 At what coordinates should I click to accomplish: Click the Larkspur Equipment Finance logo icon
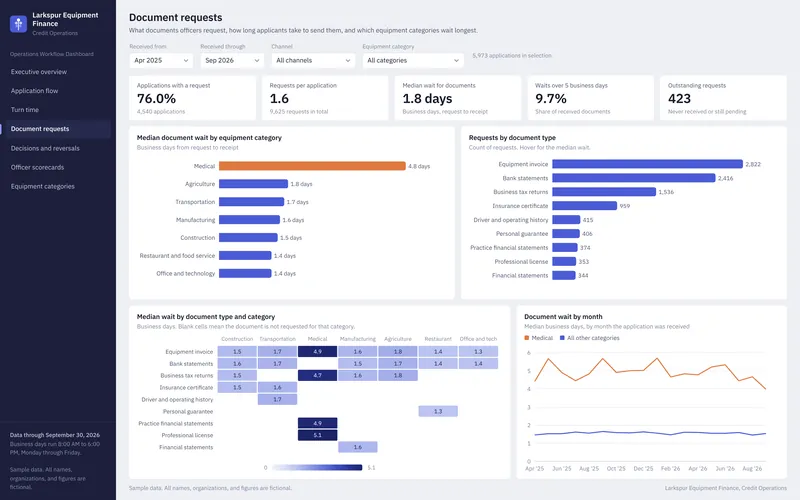tap(18, 23)
